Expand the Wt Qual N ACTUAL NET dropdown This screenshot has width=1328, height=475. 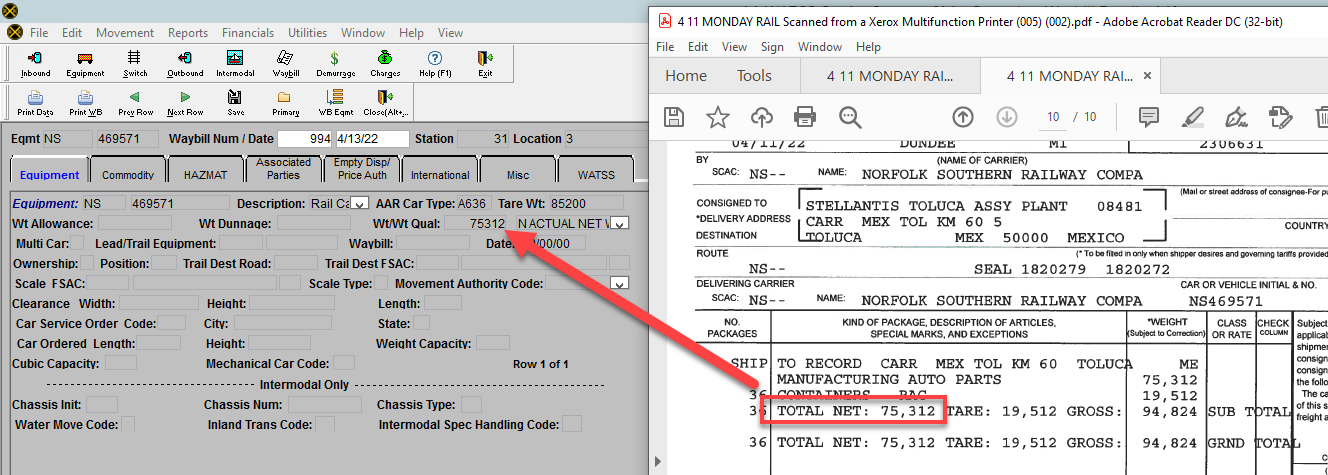(619, 223)
